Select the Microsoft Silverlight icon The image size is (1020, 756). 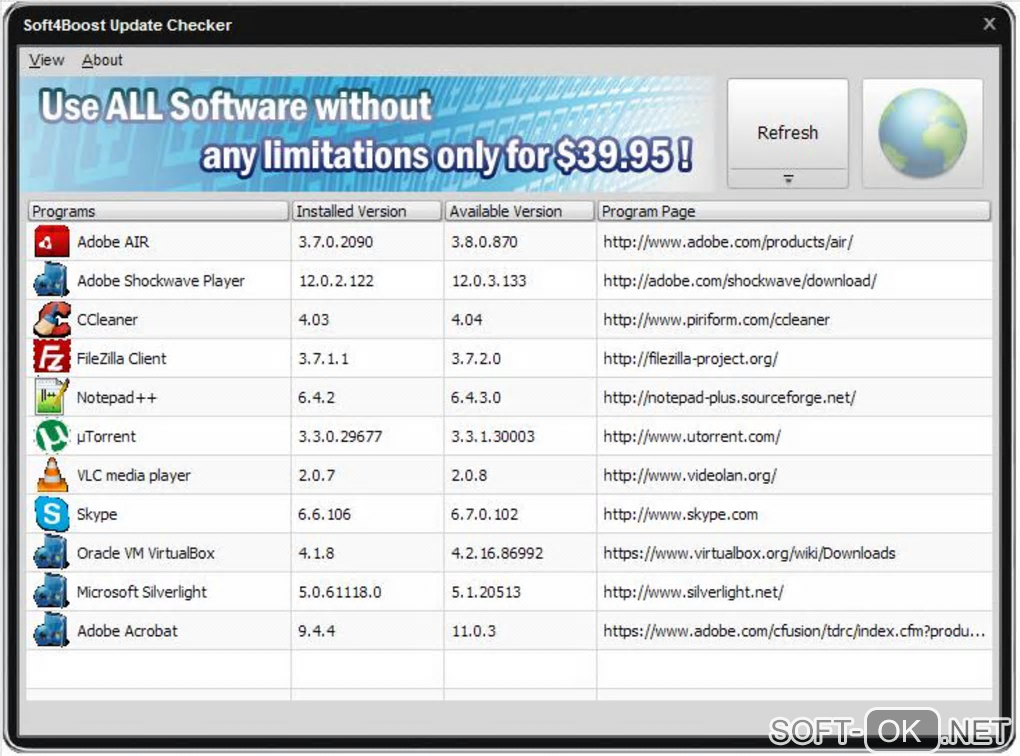coord(51,591)
